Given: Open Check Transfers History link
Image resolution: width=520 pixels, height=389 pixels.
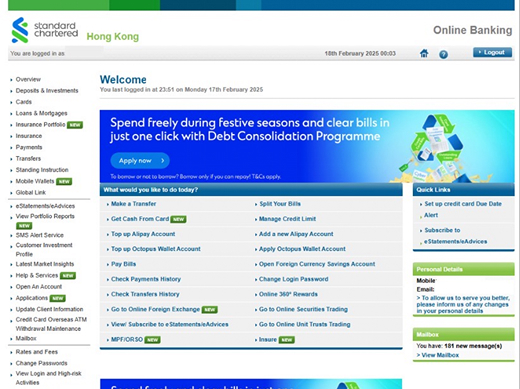Looking at the screenshot, I should pos(145,294).
